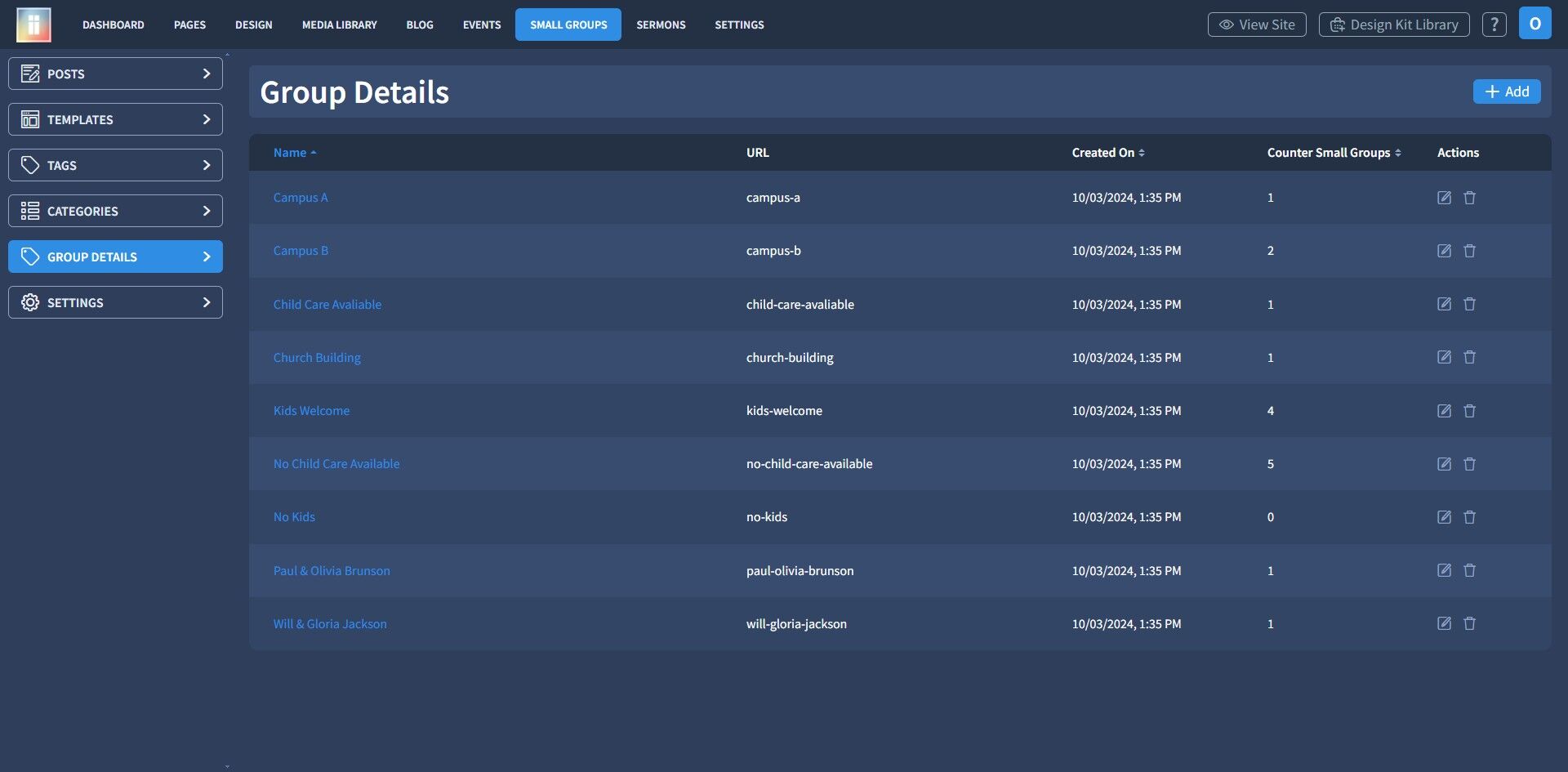Edit the Will & Gloria Jackson row
Screen dimensions: 1568x772
coord(1444,623)
